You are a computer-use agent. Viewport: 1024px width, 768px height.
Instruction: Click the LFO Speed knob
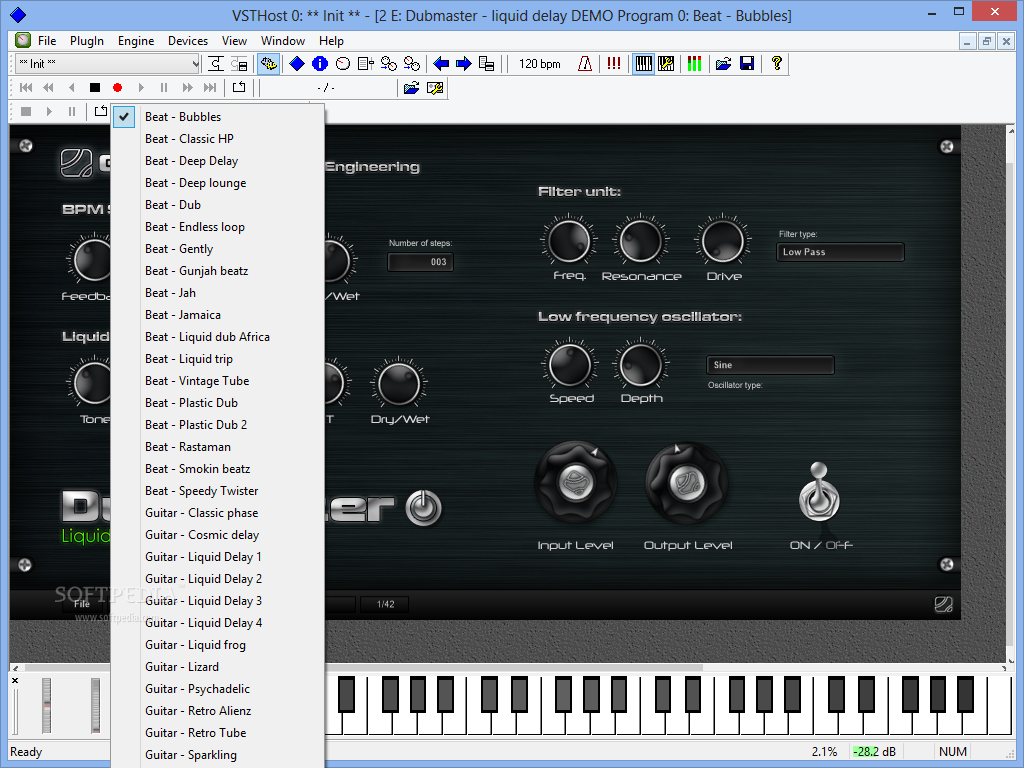[x=570, y=365]
